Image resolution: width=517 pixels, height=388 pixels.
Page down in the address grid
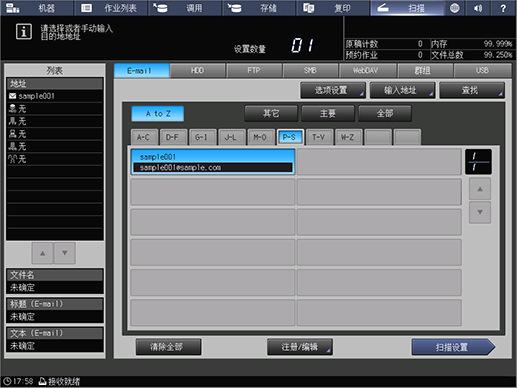(x=480, y=212)
